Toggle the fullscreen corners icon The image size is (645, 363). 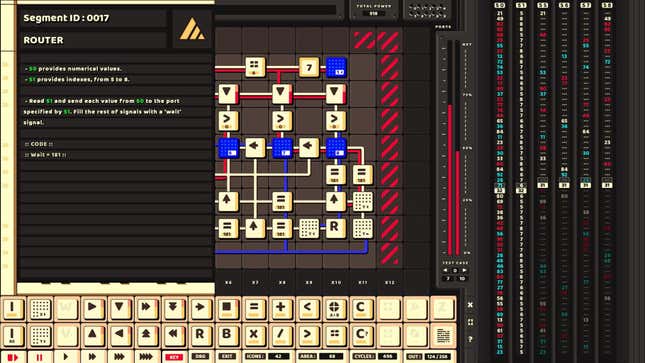click(470, 322)
